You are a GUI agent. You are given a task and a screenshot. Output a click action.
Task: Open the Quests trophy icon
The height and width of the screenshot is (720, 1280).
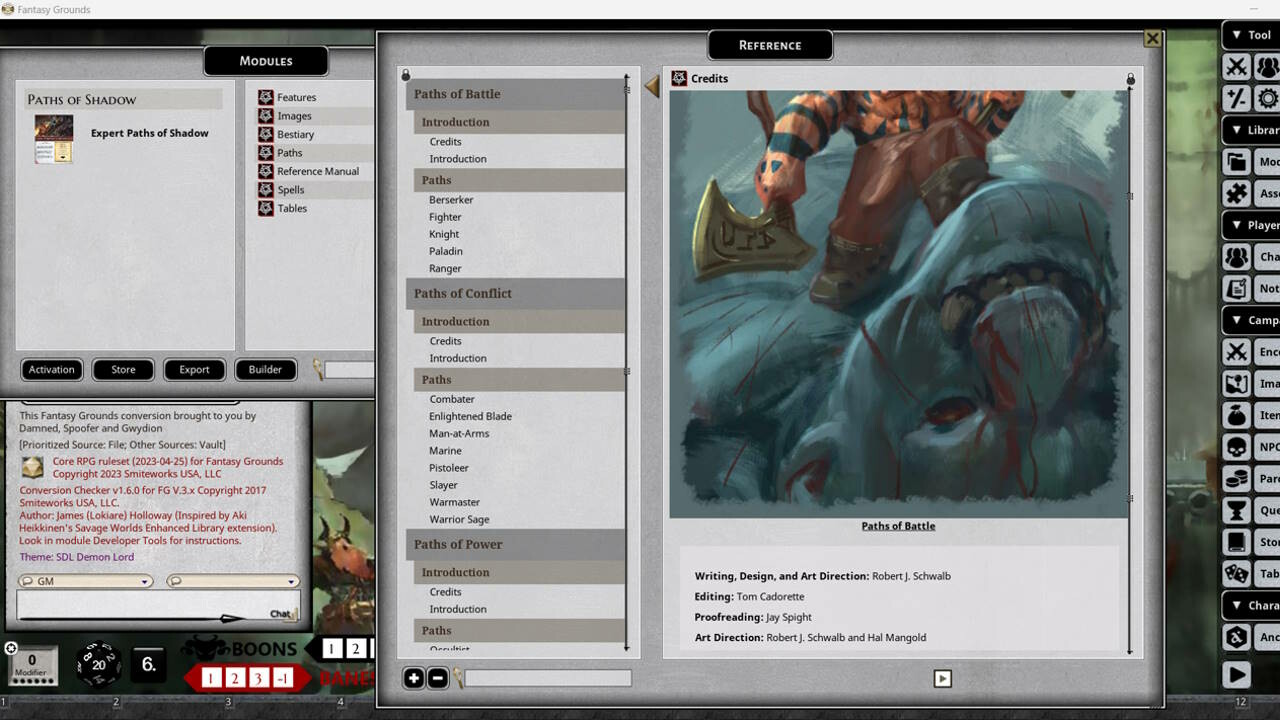(x=1237, y=510)
